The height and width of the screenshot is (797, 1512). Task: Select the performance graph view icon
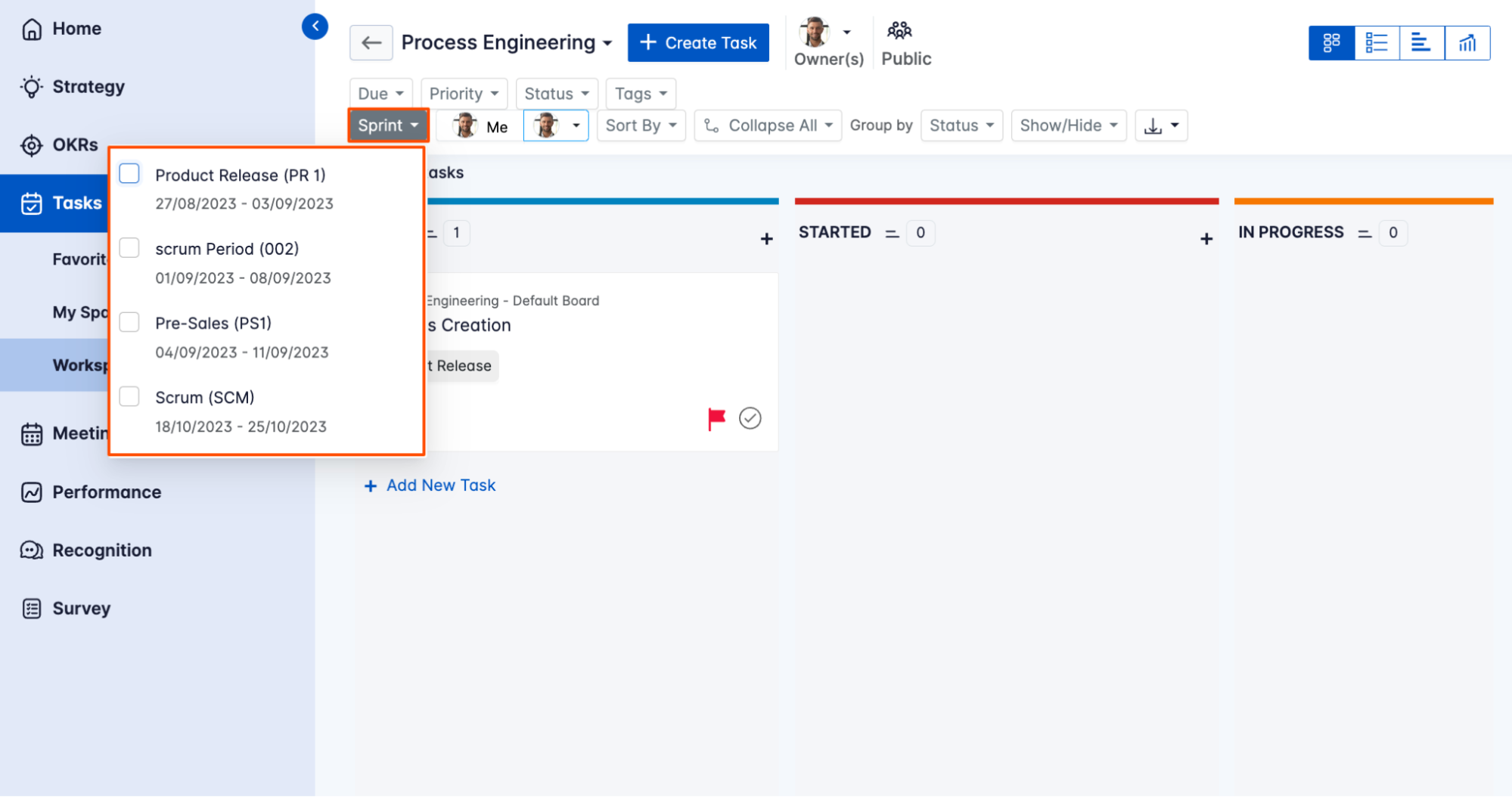(1467, 43)
